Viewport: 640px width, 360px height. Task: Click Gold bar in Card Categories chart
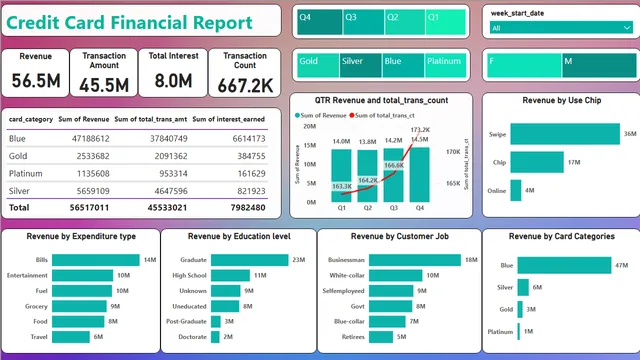pos(520,309)
